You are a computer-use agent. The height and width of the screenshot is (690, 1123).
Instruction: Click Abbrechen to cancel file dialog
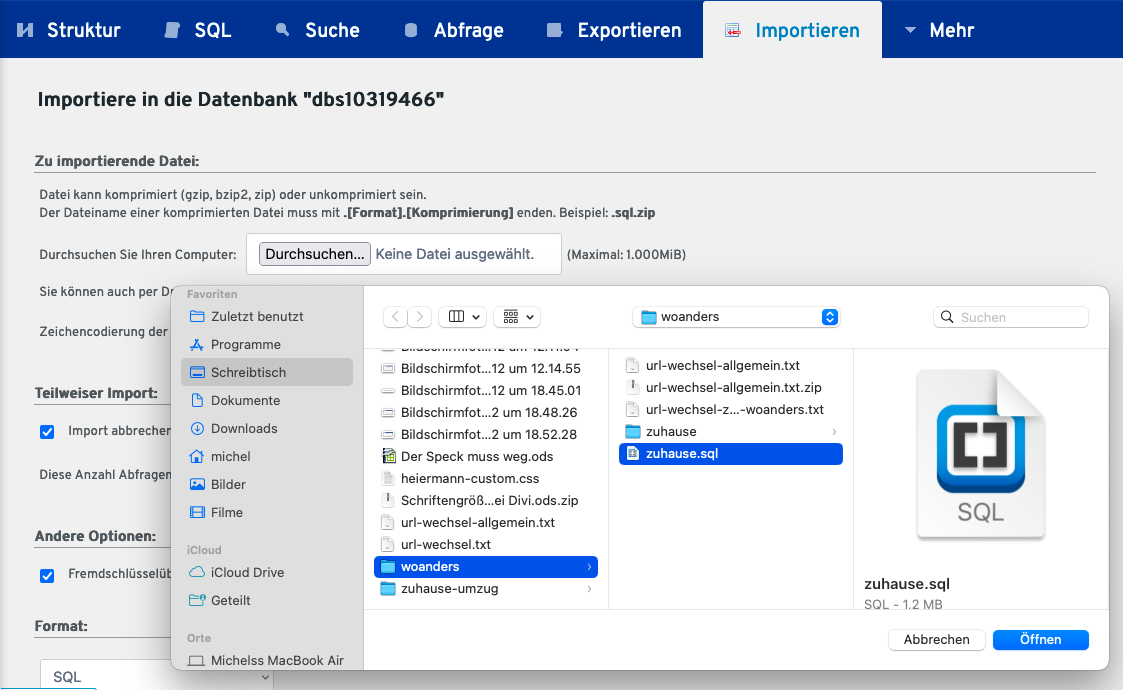[x=936, y=639]
